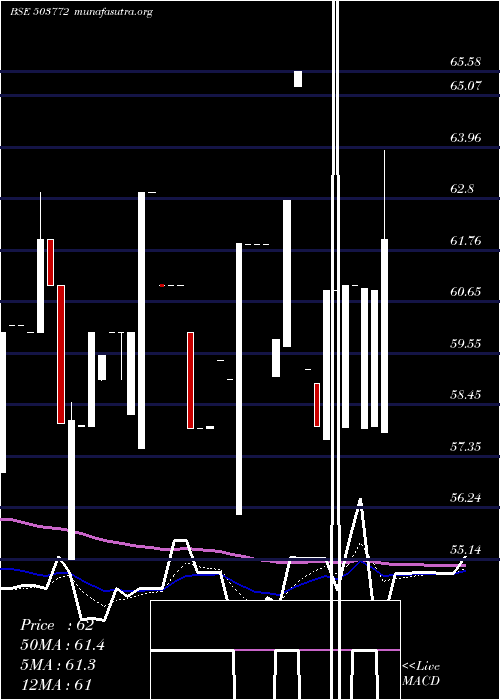Click the munafasutra.org watermark text

coord(114,12)
